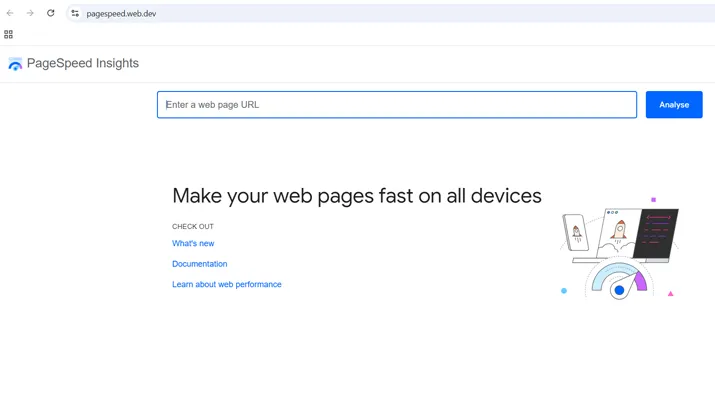Click the PageSpeed Insights logo icon
The height and width of the screenshot is (415, 715).
(x=15, y=64)
